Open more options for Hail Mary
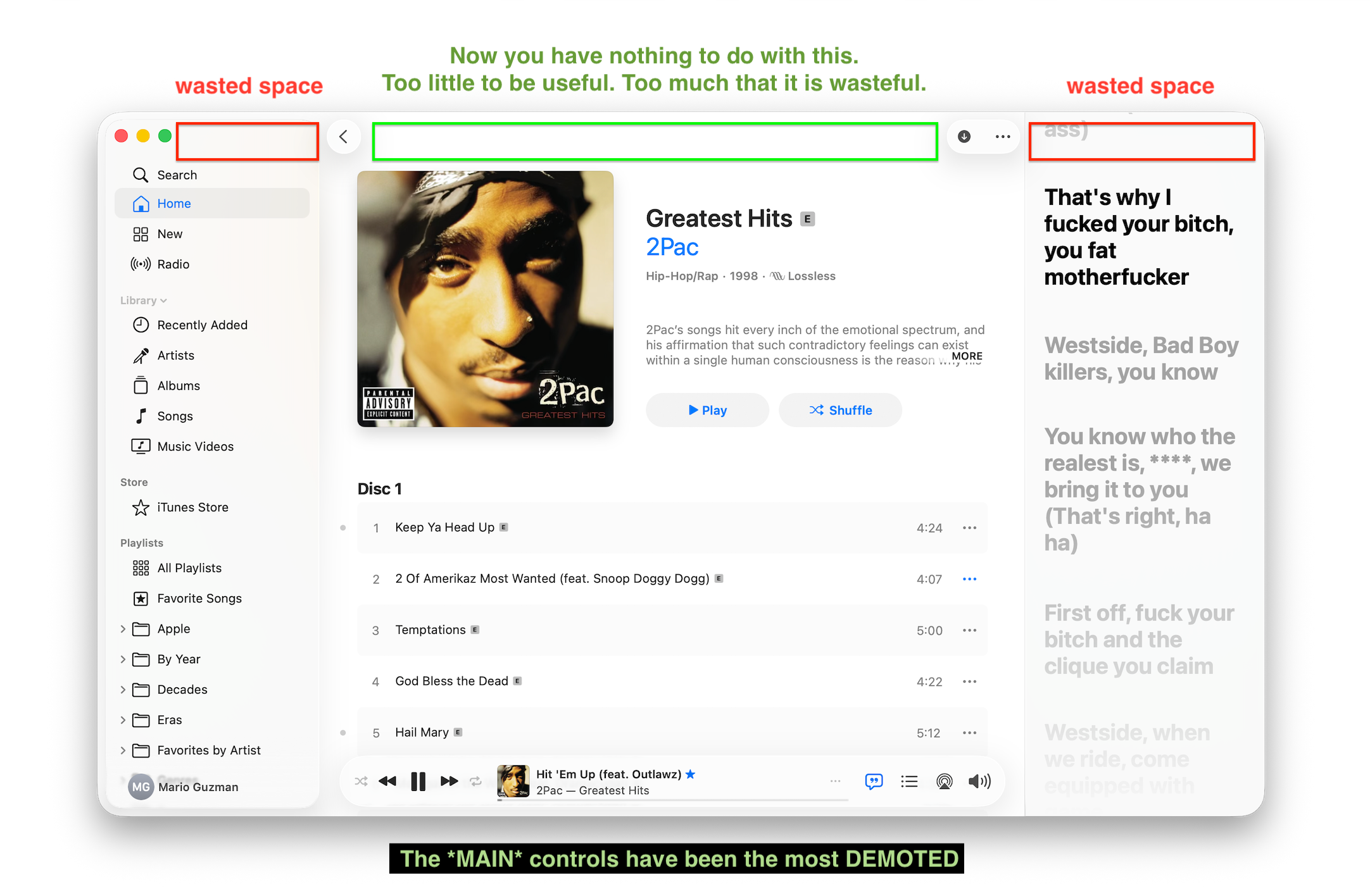 pyautogui.click(x=970, y=733)
